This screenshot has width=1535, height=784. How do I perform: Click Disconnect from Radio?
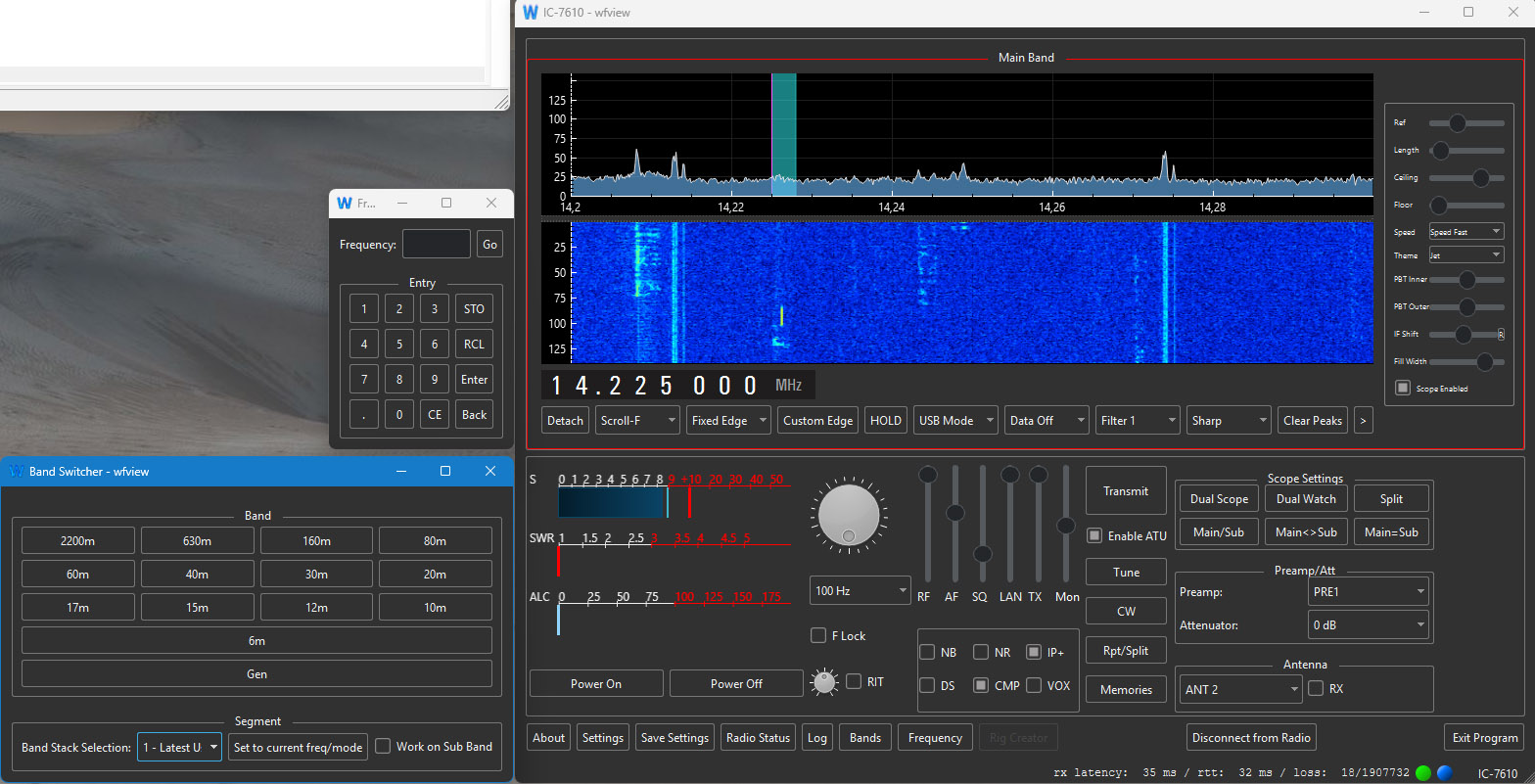tap(1250, 737)
